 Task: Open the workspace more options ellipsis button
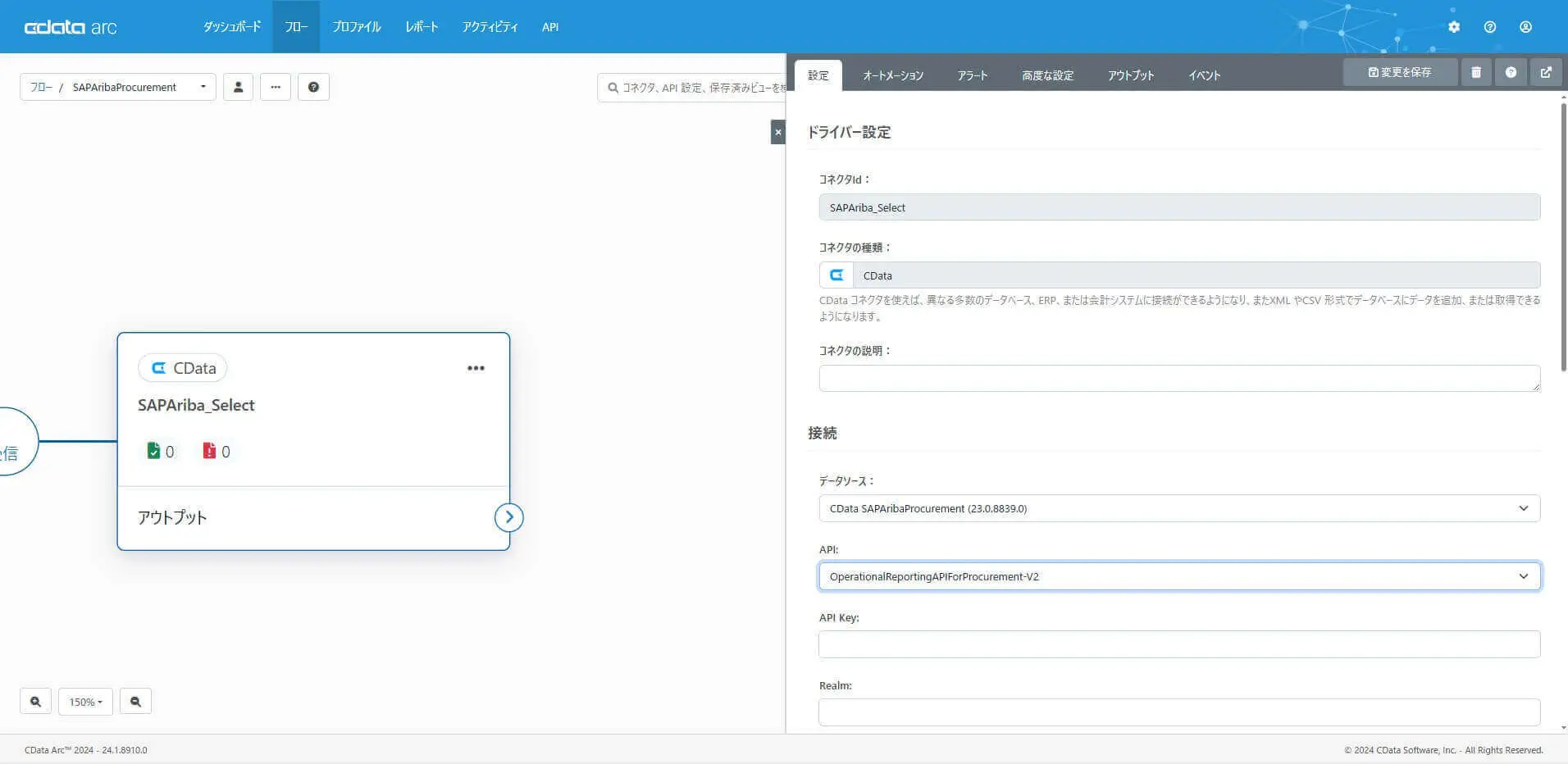(x=276, y=87)
